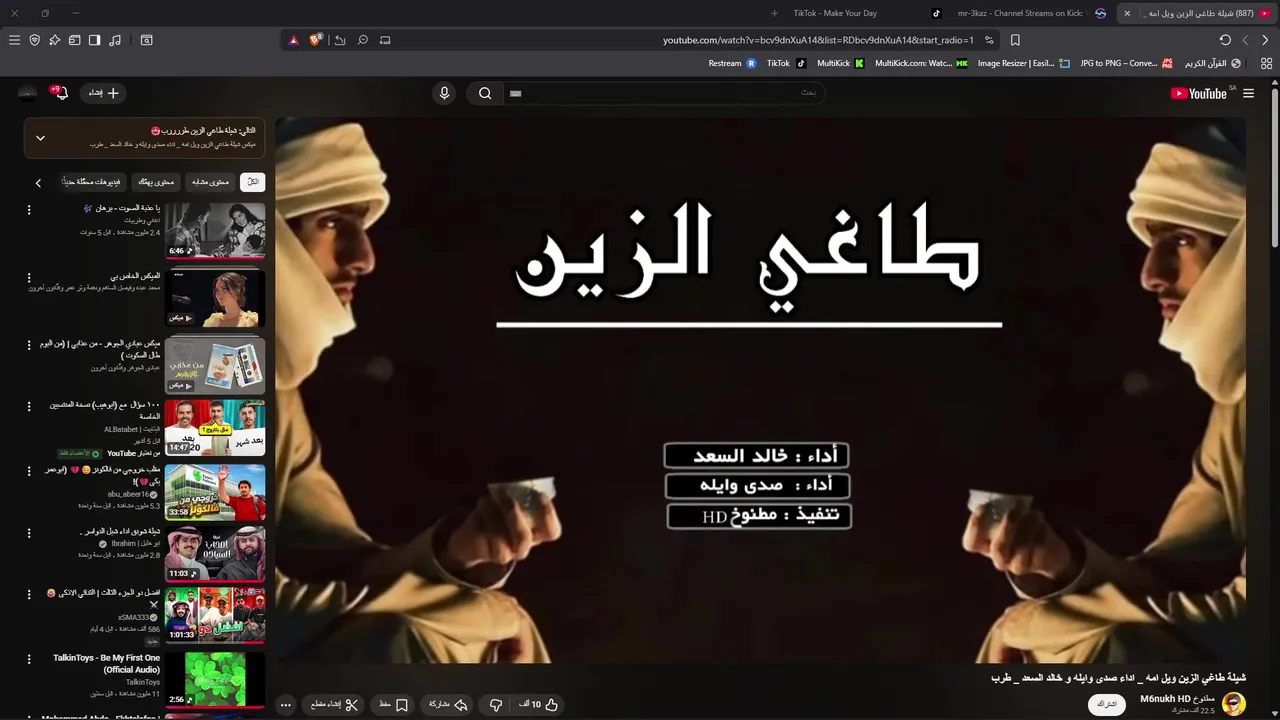Open TikTok bookmark in bookmarks bar
The image size is (1280, 720).
tap(786, 63)
